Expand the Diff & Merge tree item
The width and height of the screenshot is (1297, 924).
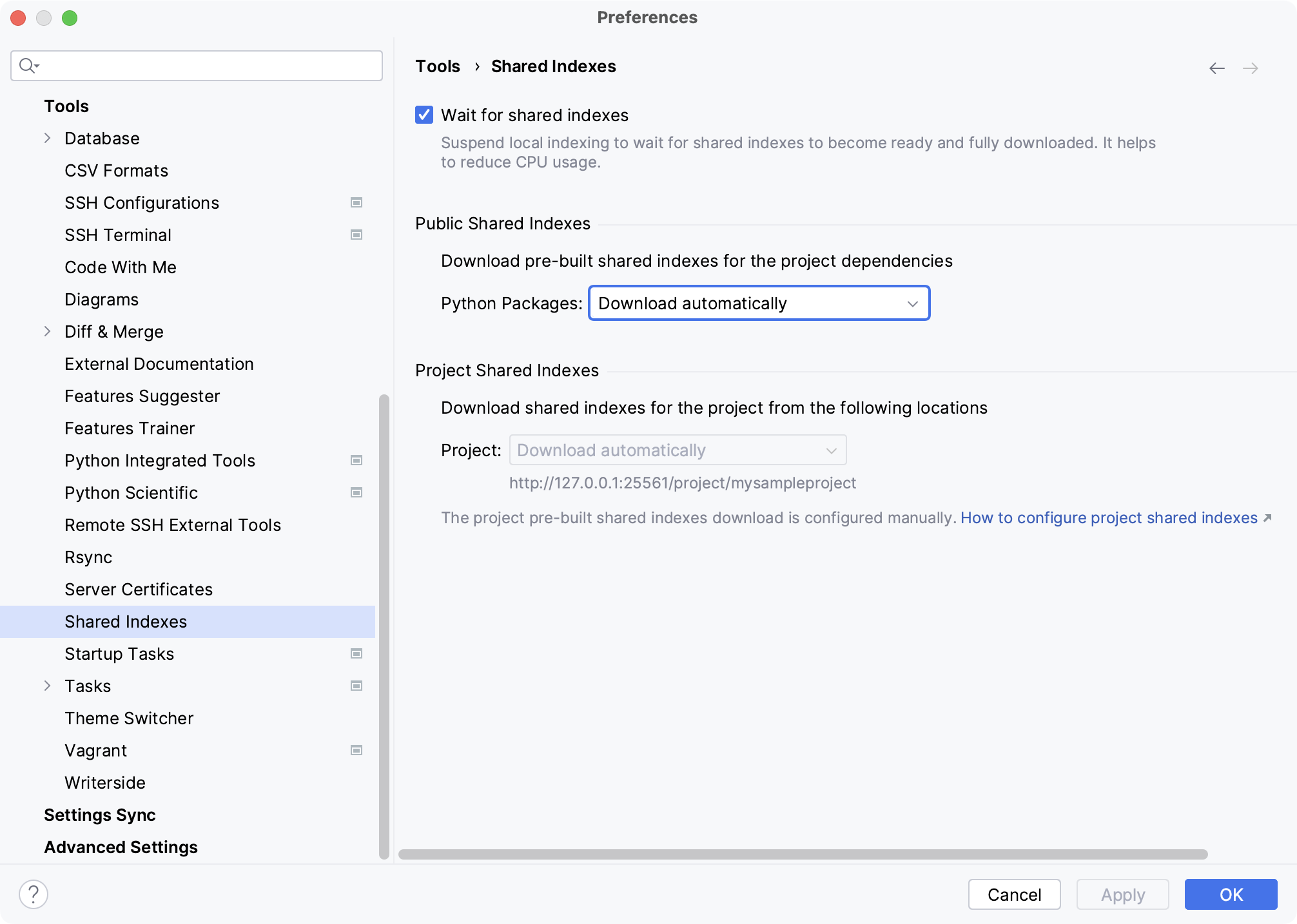click(x=48, y=331)
